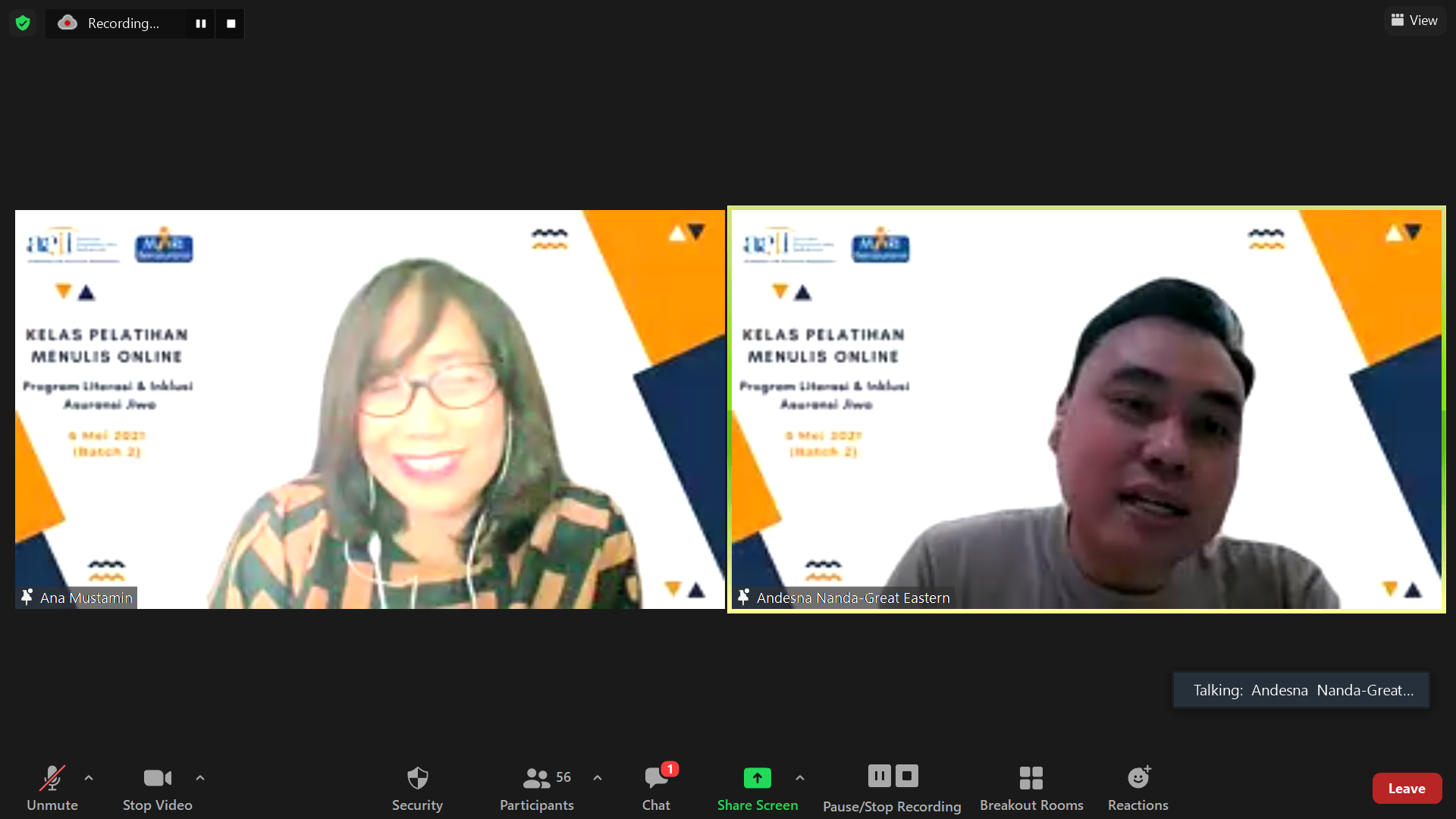1456x819 pixels.
Task: Pause recording in the bottom toolbar
Action: point(880,776)
